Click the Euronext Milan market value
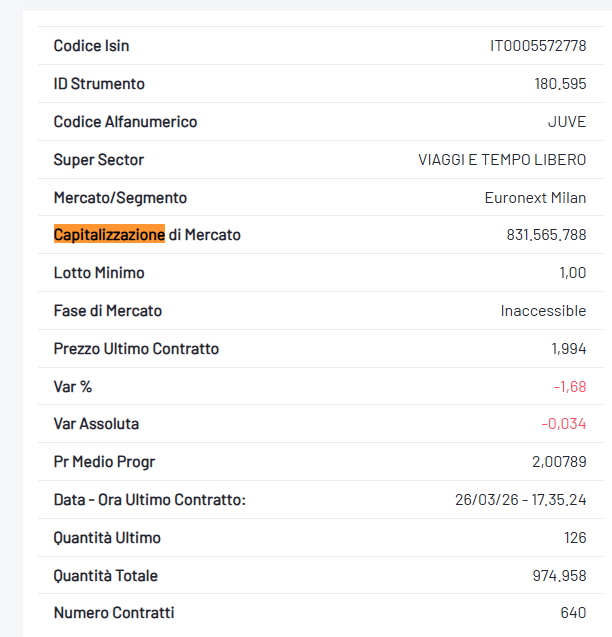612x637 pixels. click(x=535, y=198)
